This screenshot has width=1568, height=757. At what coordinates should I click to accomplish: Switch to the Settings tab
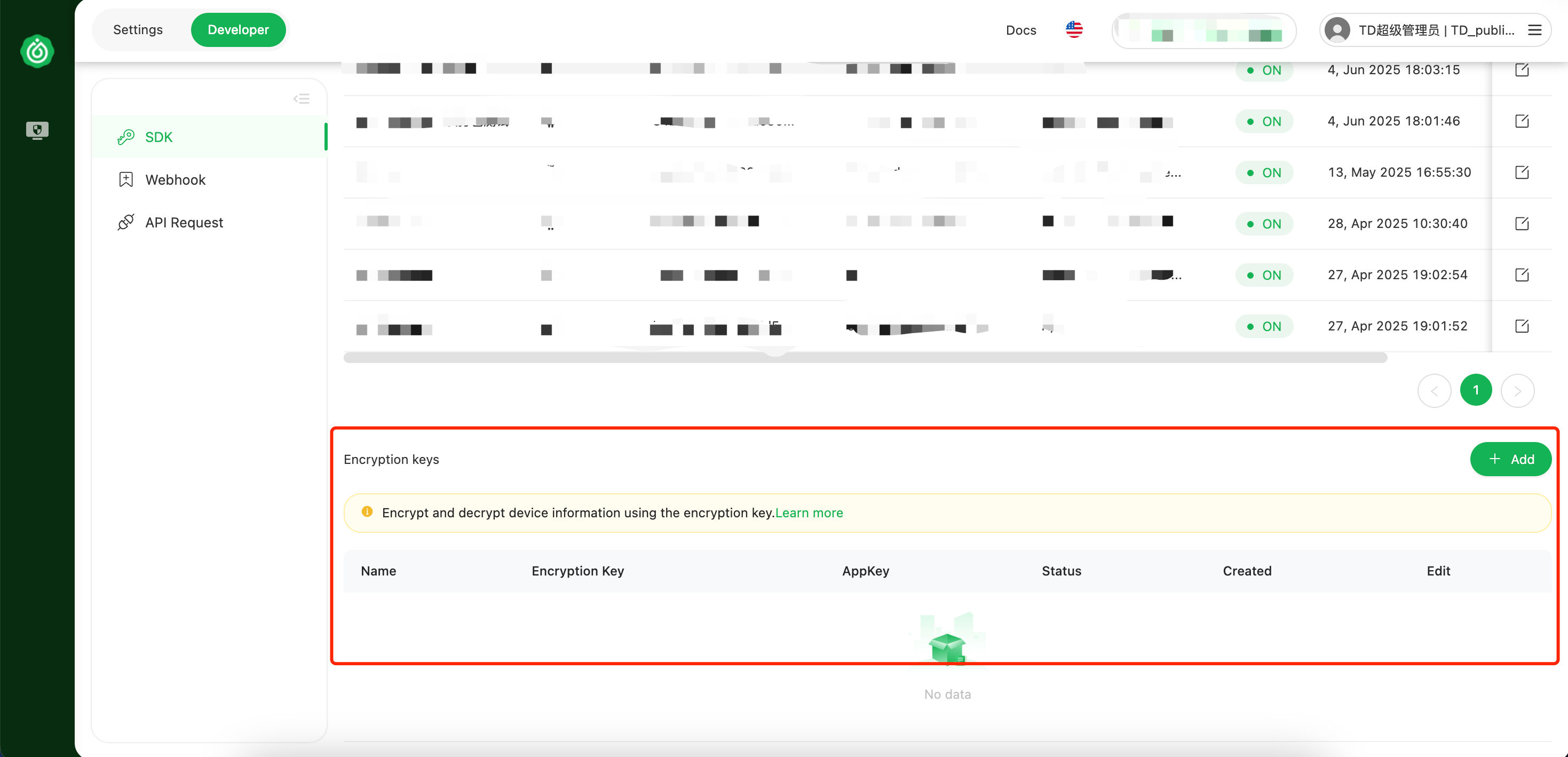point(138,30)
